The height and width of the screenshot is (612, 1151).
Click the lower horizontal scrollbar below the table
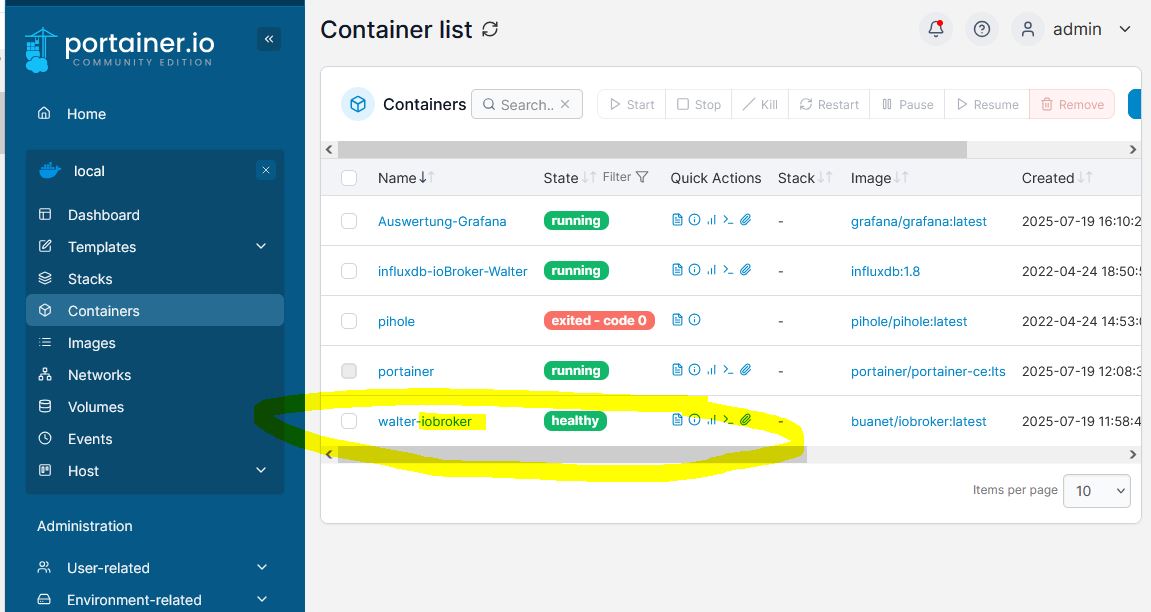(x=572, y=454)
